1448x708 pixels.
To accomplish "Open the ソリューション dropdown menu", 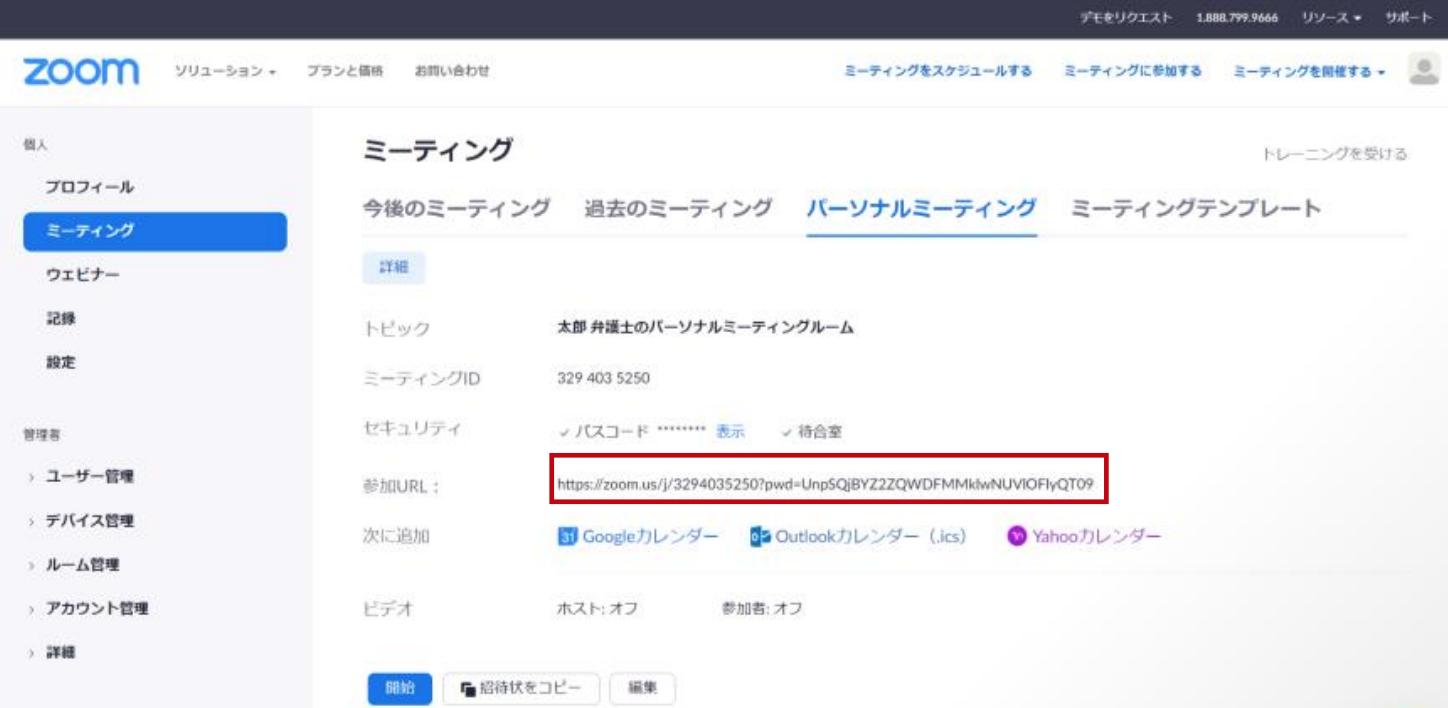I will click(x=225, y=72).
